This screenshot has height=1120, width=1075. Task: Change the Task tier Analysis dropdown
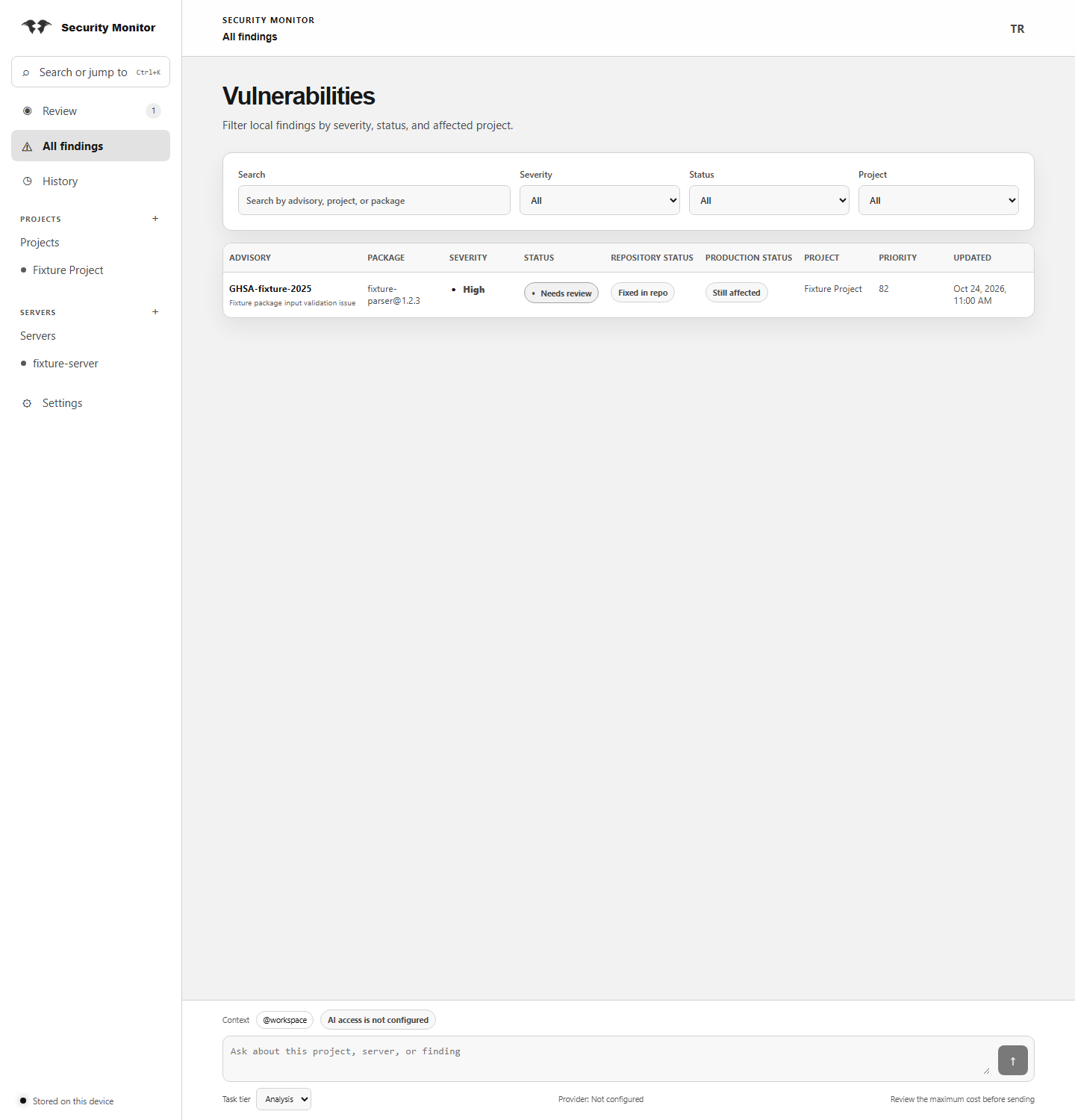tap(284, 1099)
